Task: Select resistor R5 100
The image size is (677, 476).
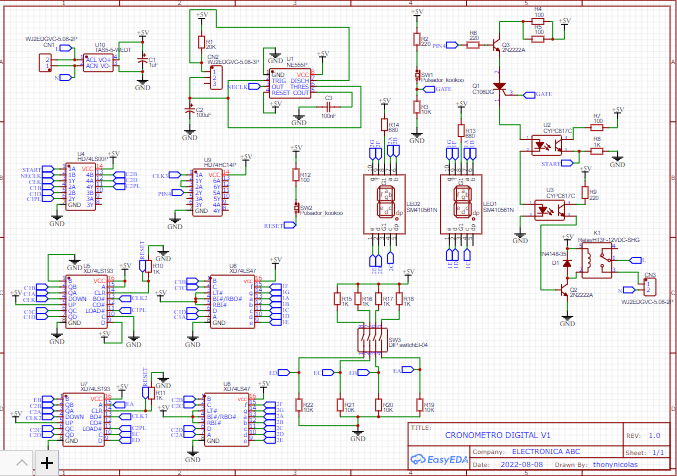Action: (538, 39)
